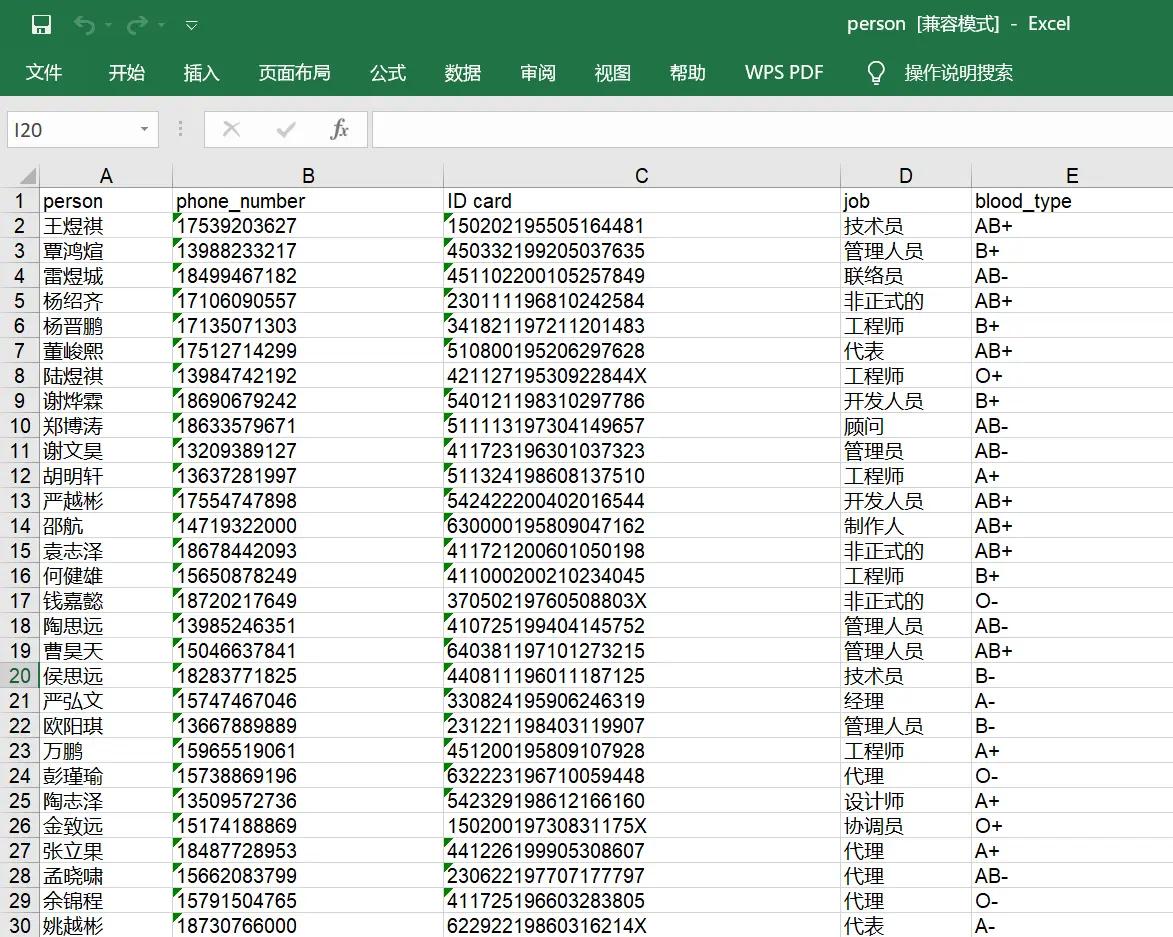
Task: Click the lightbulb icon next to 操作说明搜索
Action: [875, 72]
